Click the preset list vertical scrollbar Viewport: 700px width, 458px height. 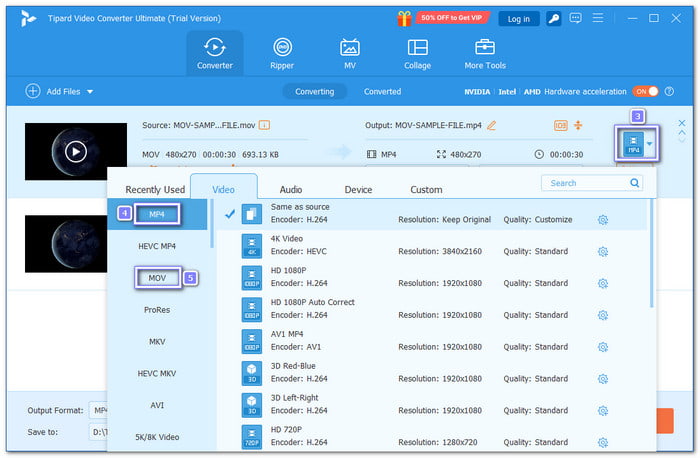click(651, 254)
